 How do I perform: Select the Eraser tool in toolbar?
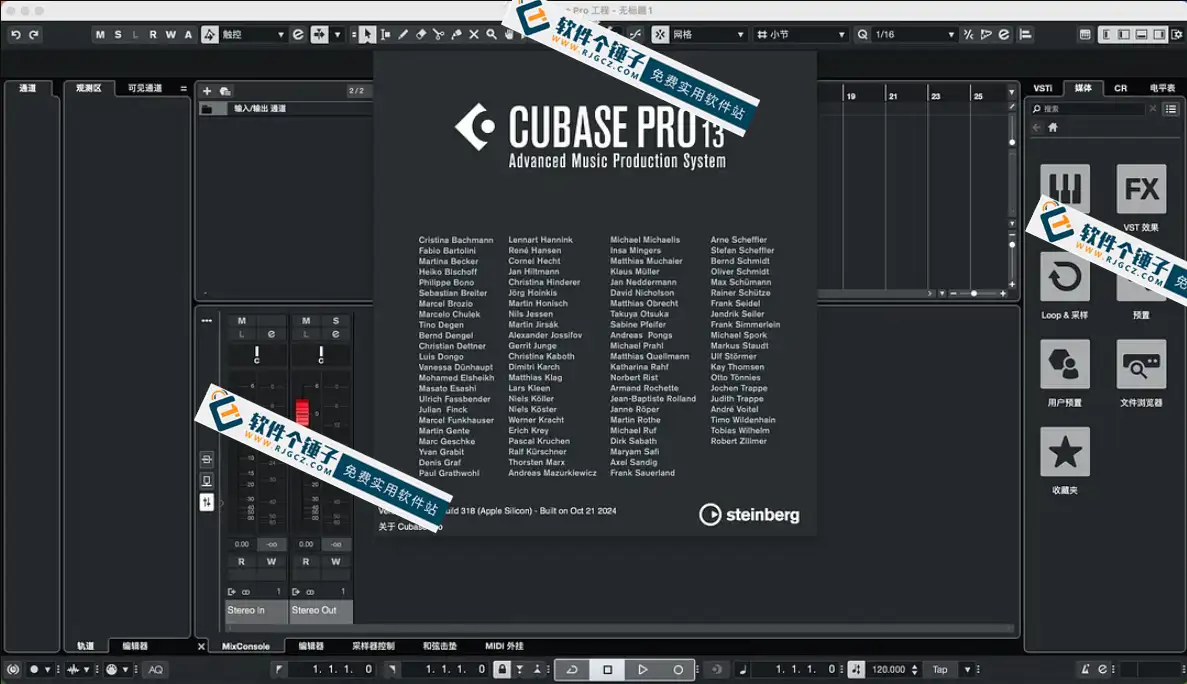tap(421, 35)
